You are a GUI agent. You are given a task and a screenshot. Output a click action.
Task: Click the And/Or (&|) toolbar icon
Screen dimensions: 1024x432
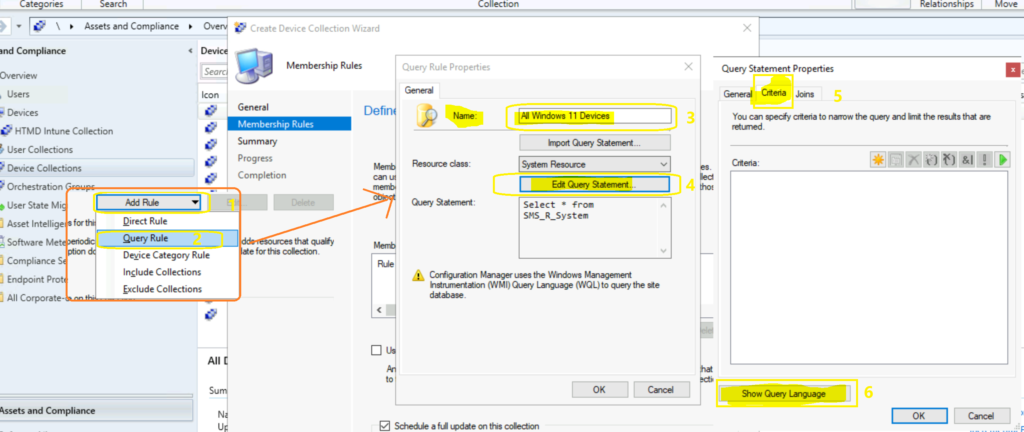(x=967, y=160)
